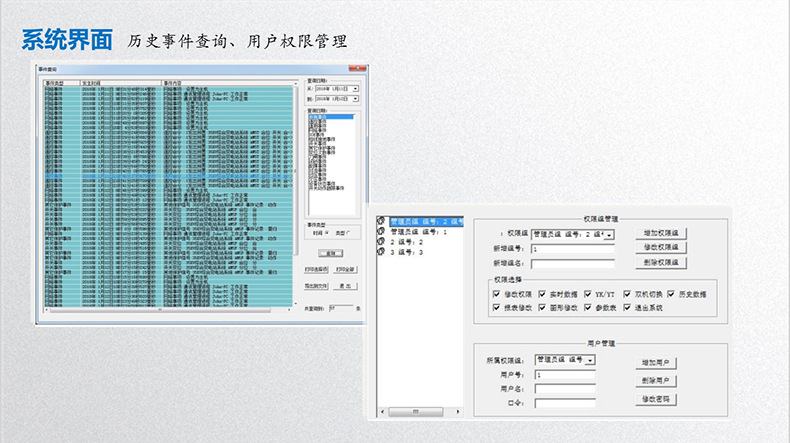Select 管理员组 组号: 1 in the group list
The image size is (790, 443).
[419, 232]
